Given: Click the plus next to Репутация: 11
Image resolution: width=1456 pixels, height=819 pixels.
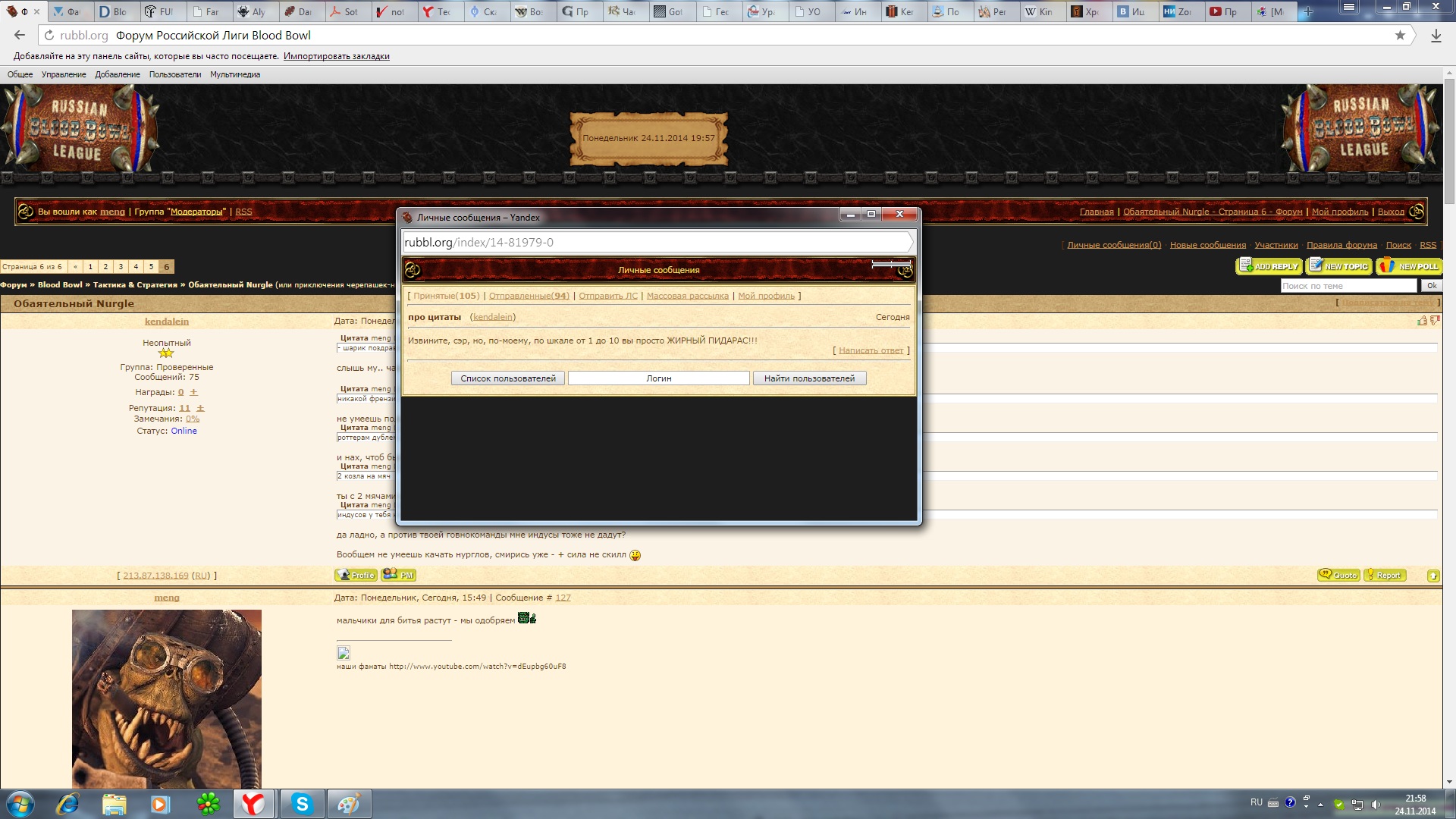Looking at the screenshot, I should (200, 408).
